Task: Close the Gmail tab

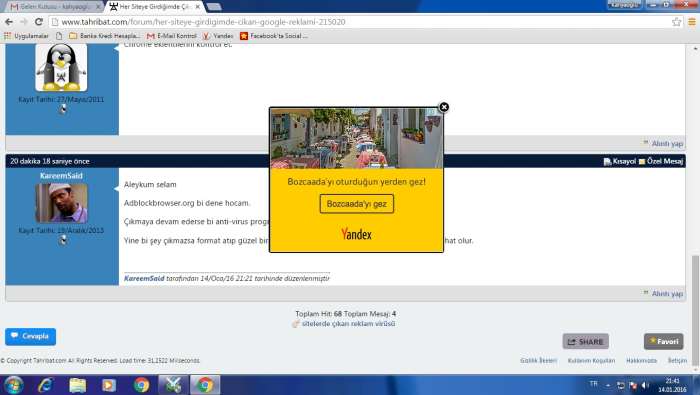Action: (x=98, y=7)
